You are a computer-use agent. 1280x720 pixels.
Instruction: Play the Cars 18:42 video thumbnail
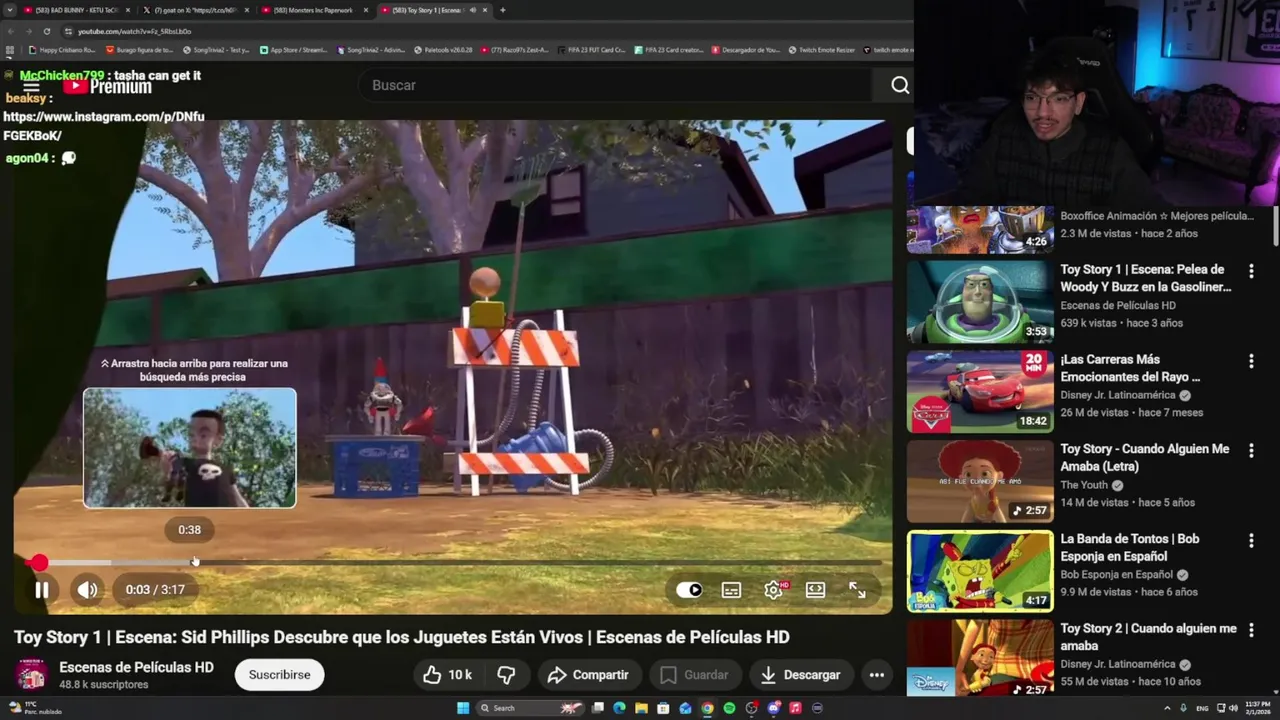[x=980, y=392]
